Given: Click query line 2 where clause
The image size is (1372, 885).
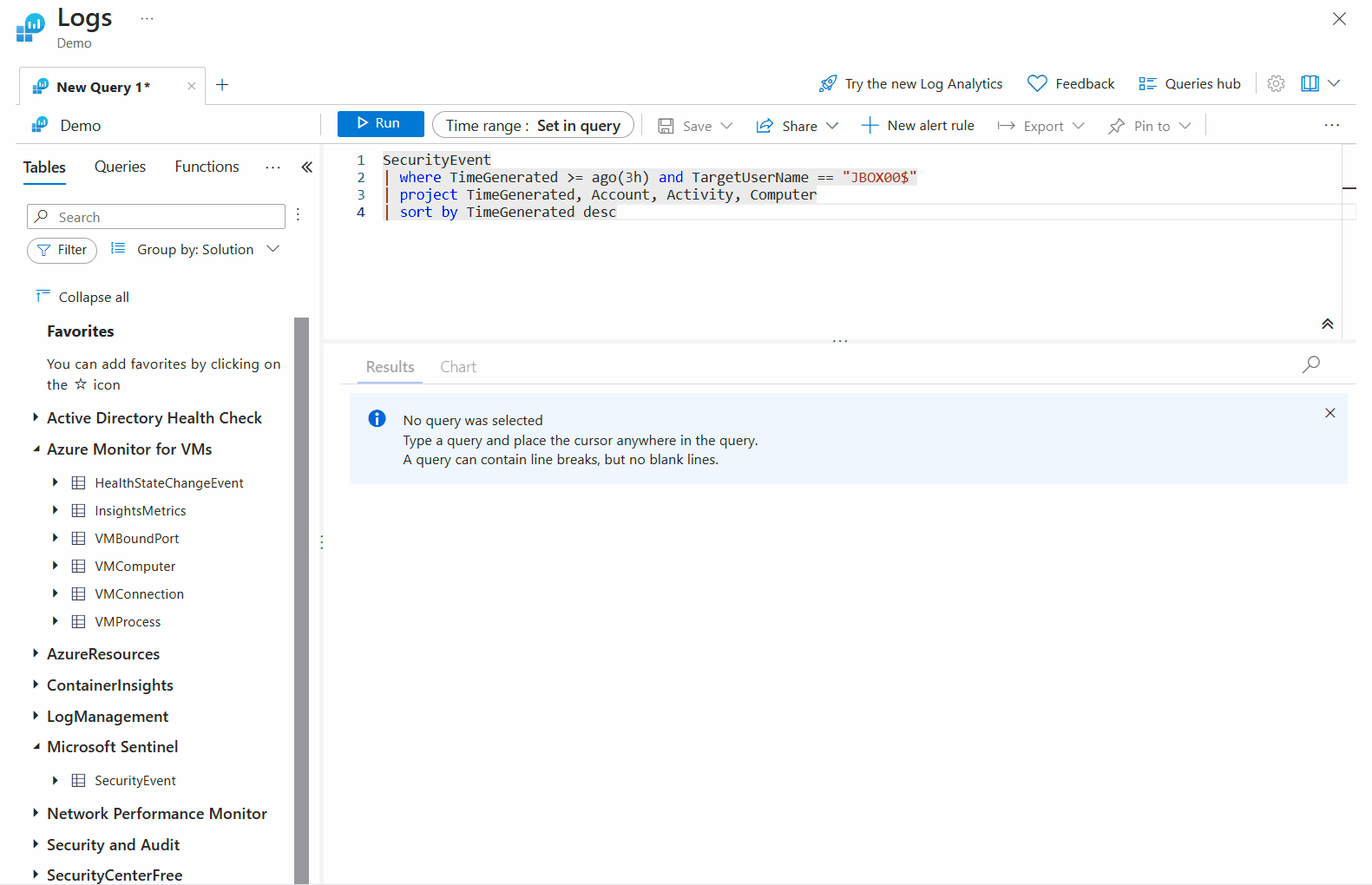Looking at the screenshot, I should (650, 177).
